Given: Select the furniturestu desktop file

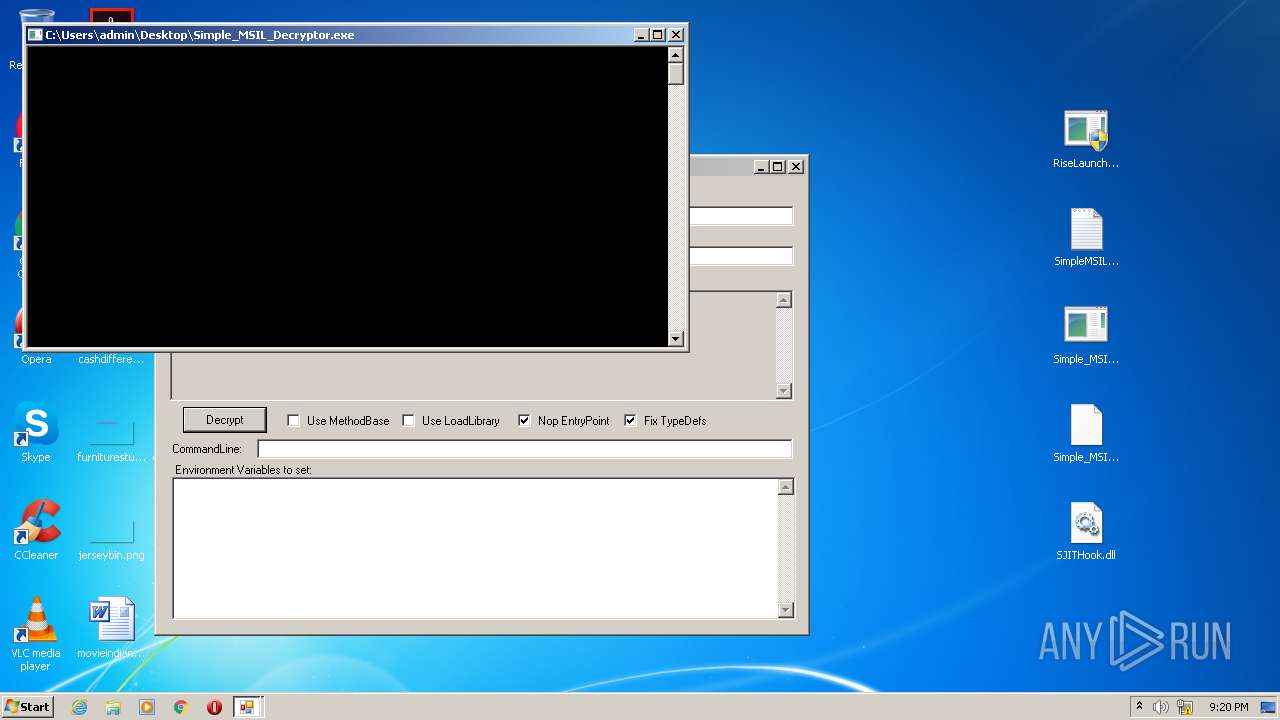Looking at the screenshot, I should pos(112,440).
